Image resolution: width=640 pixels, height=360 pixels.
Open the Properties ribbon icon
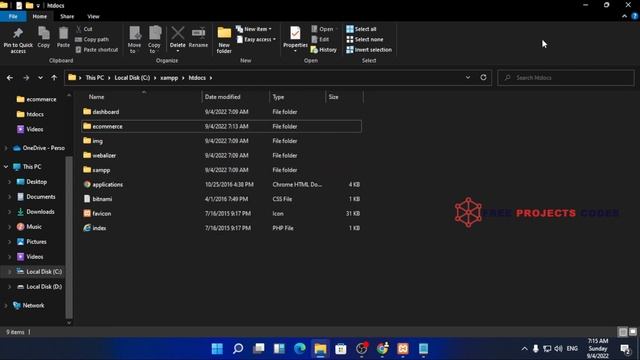tap(295, 39)
